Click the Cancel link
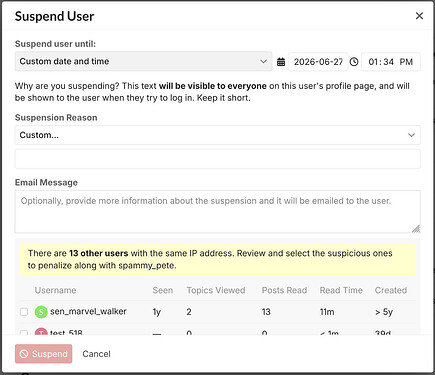 click(96, 354)
